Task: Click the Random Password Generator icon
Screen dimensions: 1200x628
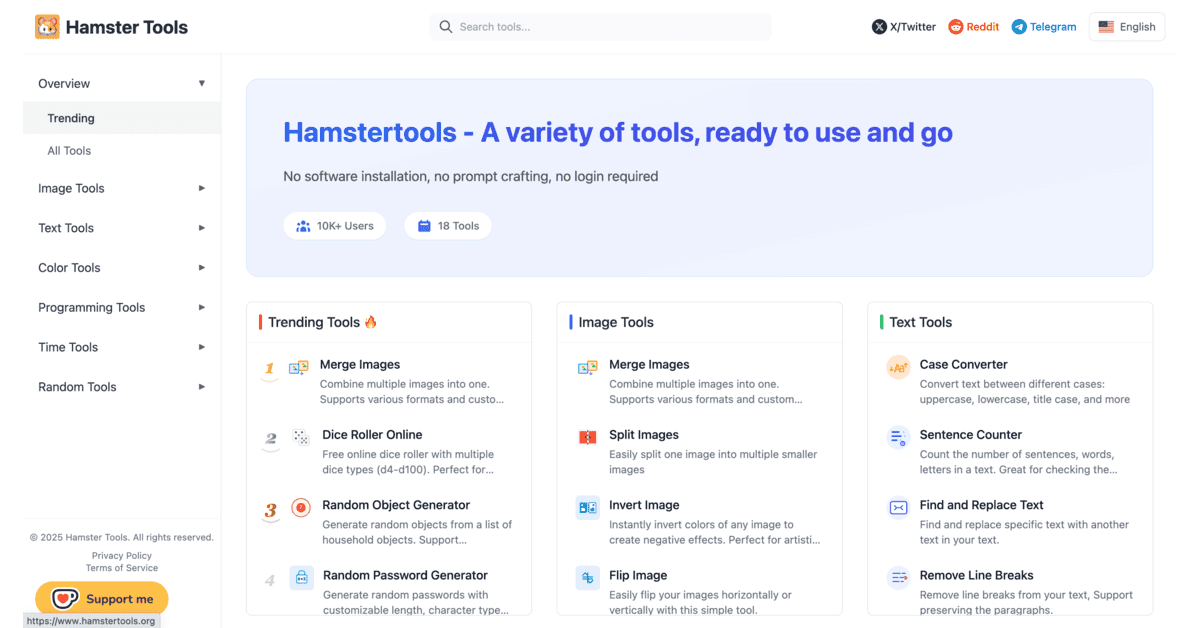Action: click(301, 578)
